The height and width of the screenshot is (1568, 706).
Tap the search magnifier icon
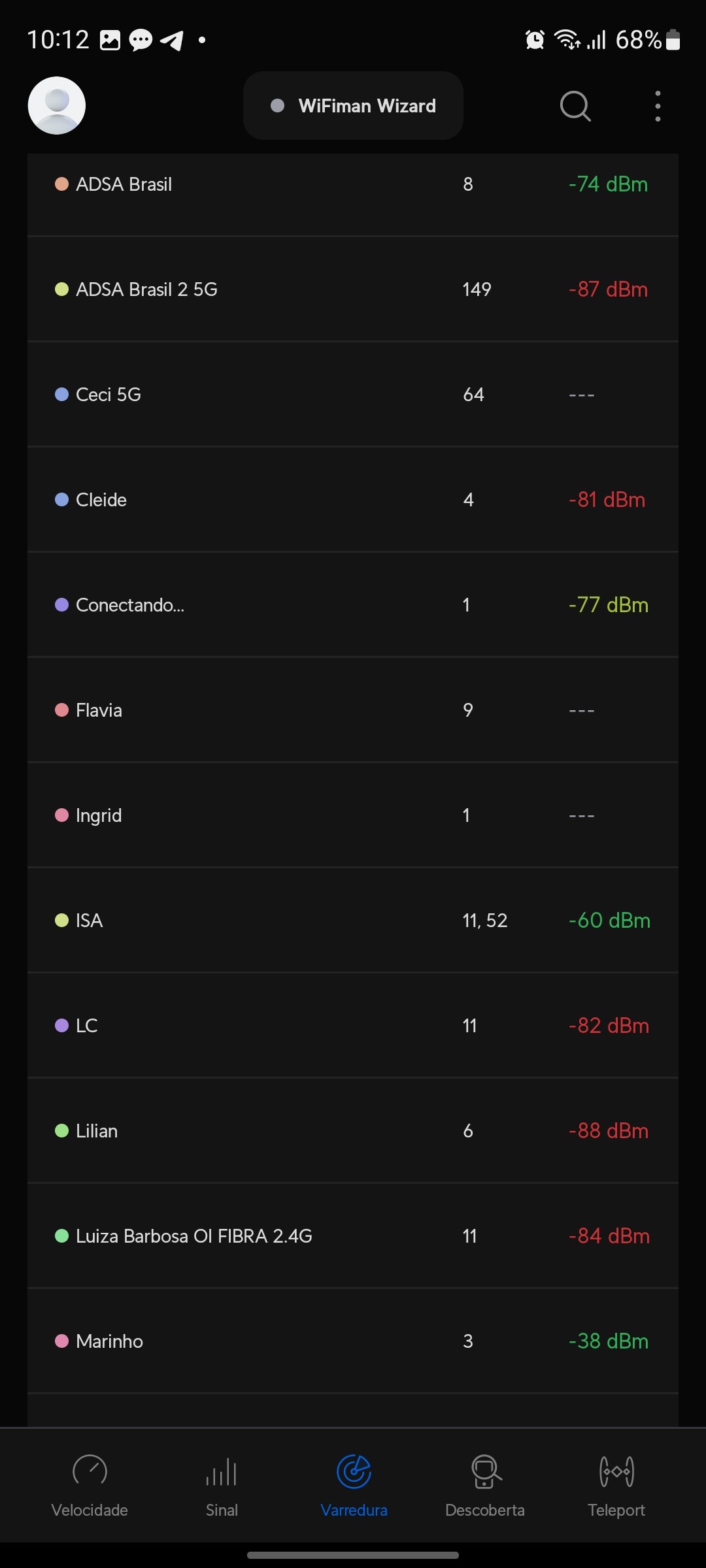(x=575, y=106)
